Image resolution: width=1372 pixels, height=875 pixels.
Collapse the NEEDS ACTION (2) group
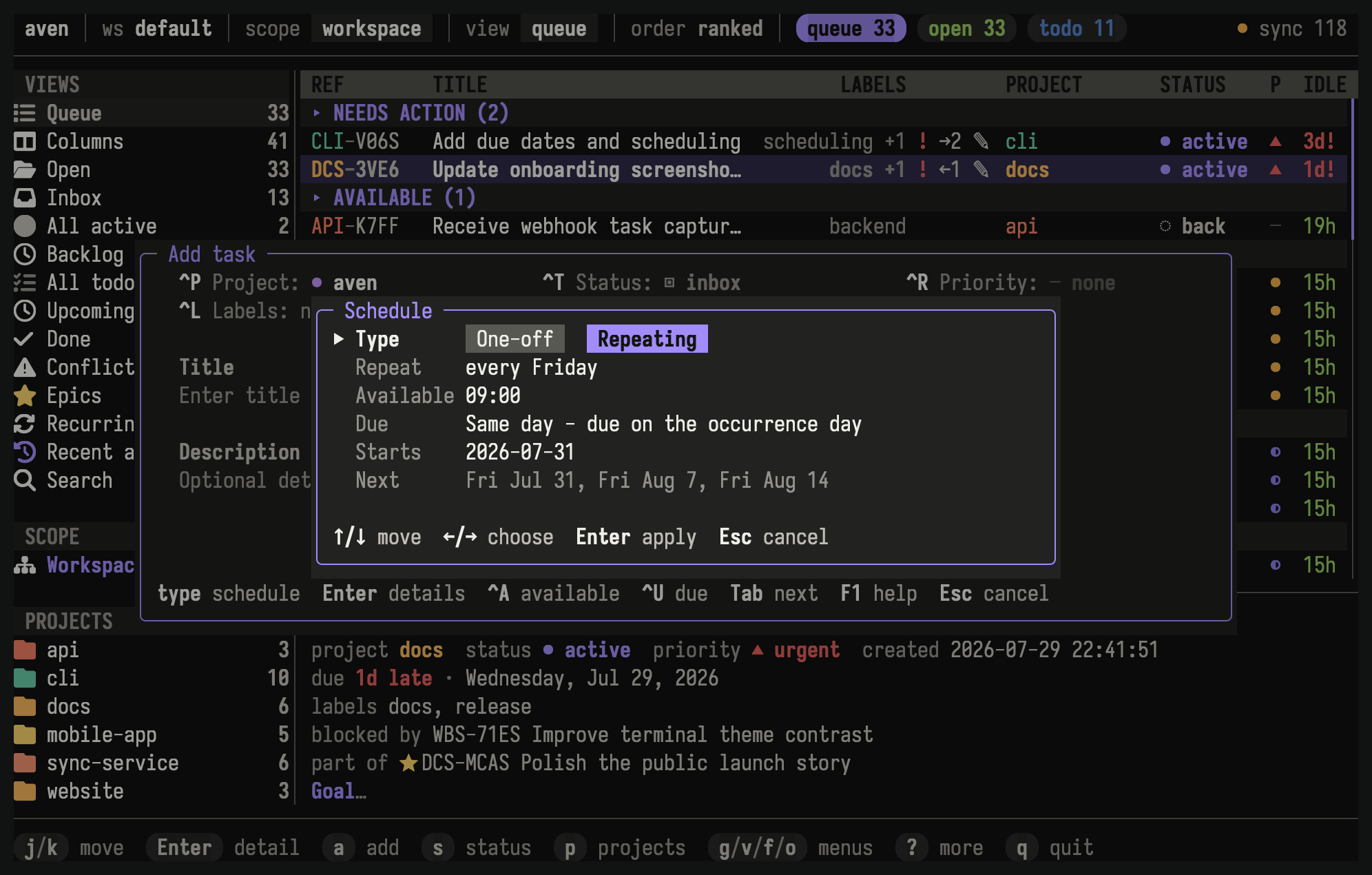pyautogui.click(x=316, y=113)
